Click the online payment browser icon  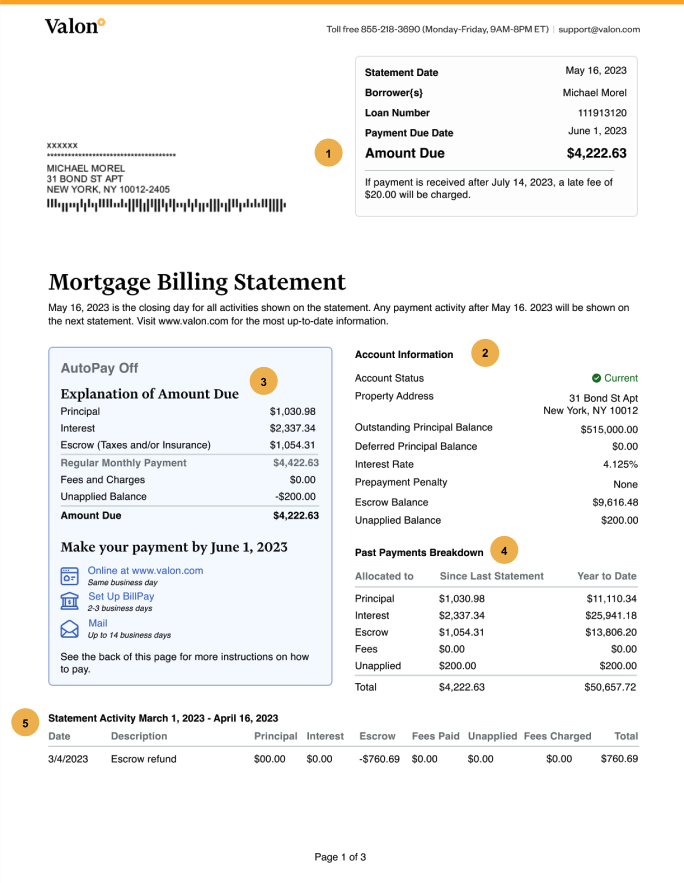70,575
